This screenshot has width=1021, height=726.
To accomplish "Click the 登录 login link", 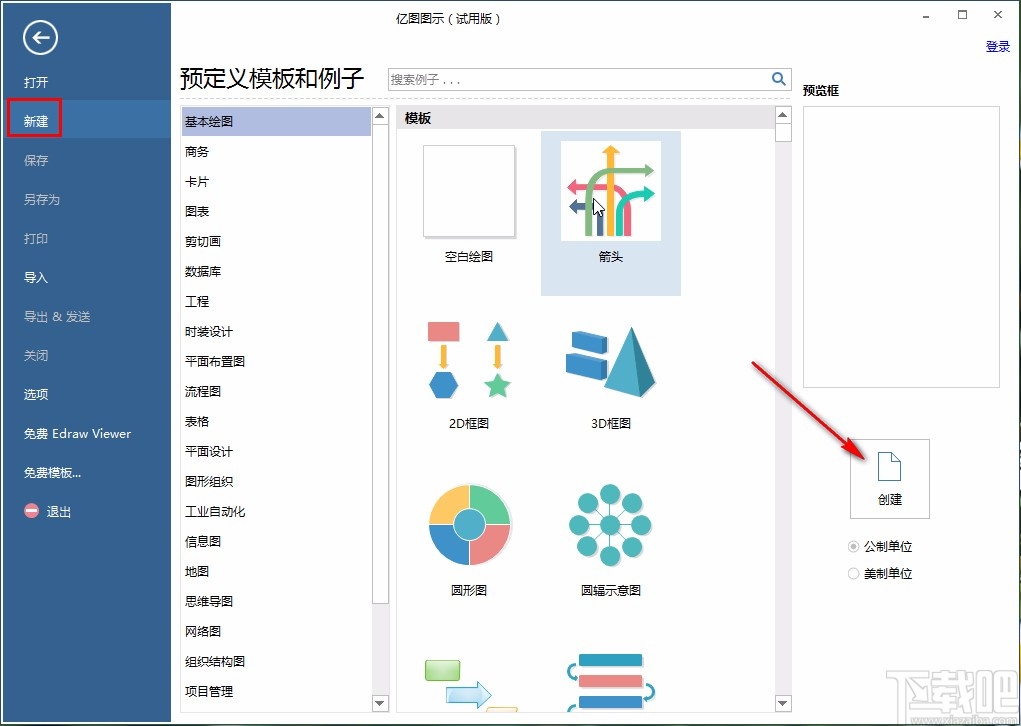I will point(998,46).
